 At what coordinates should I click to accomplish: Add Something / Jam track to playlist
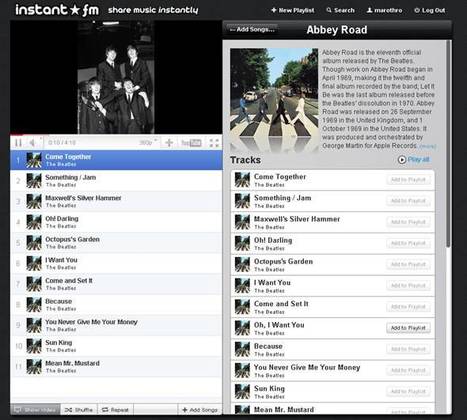(x=408, y=201)
